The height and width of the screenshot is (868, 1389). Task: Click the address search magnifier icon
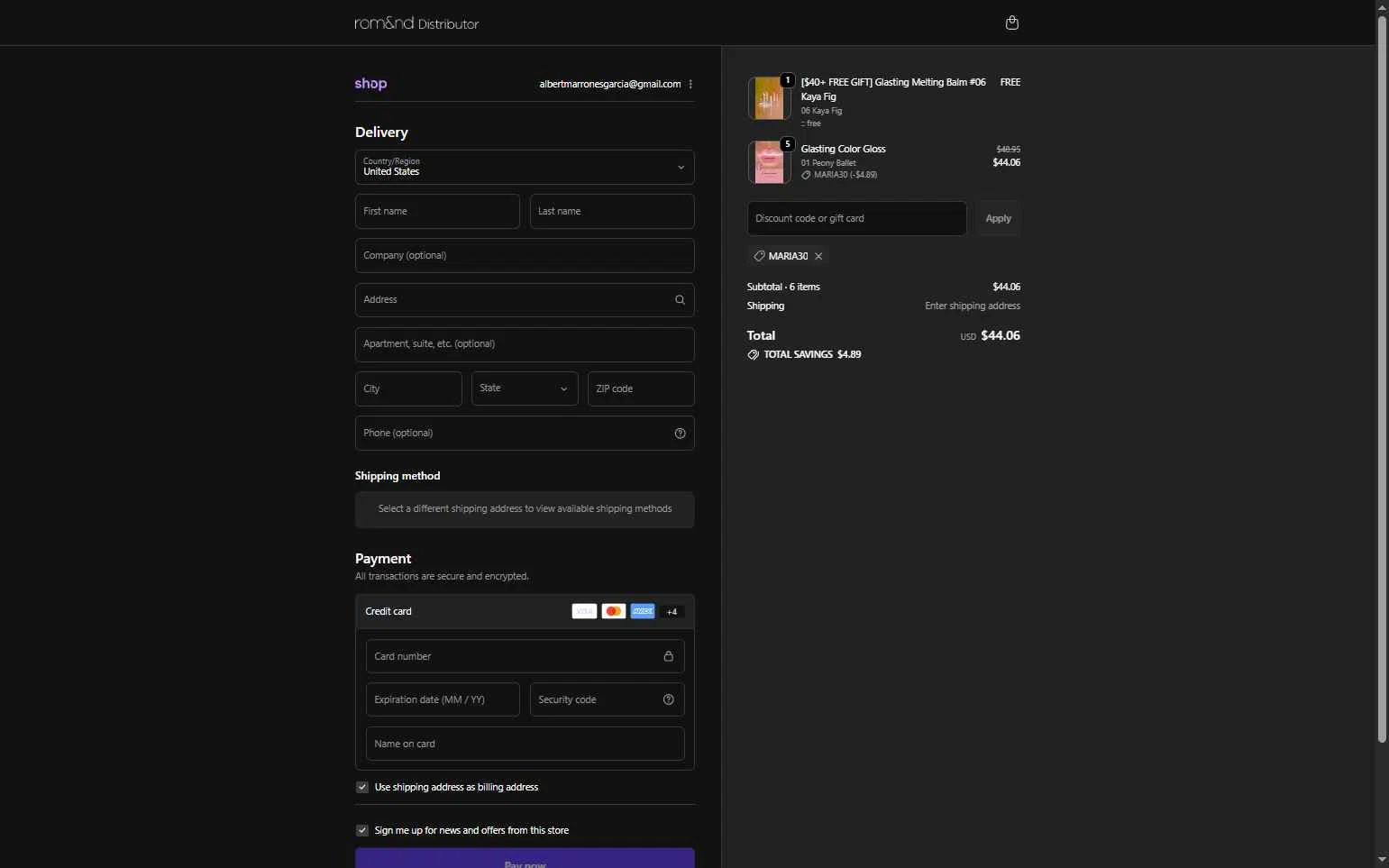[680, 299]
